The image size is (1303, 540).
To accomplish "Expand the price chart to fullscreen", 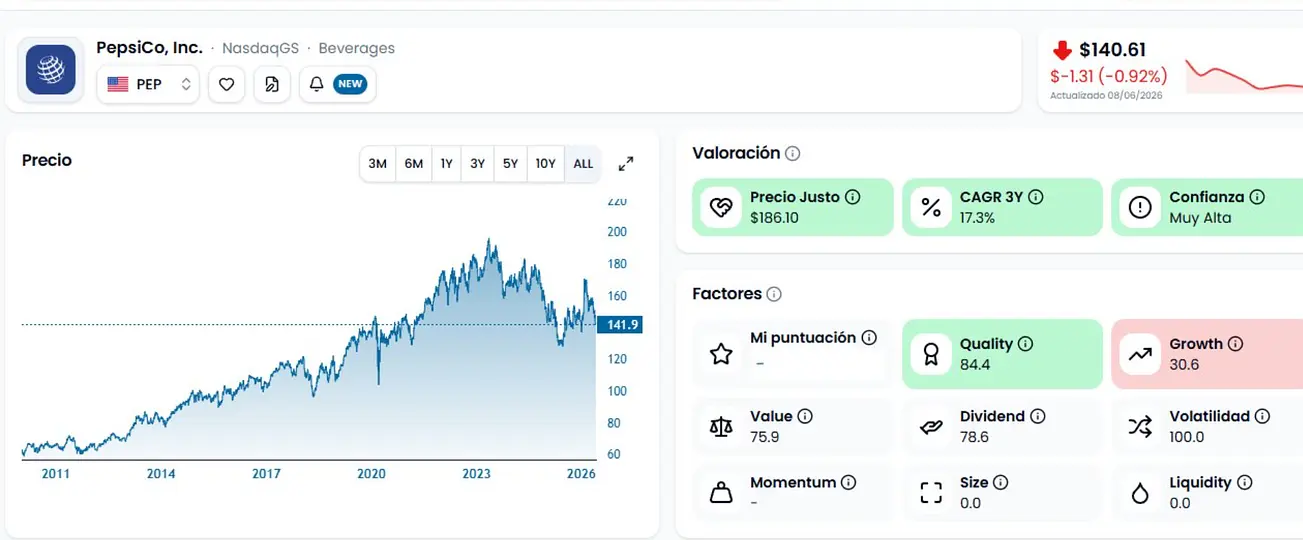I will coord(626,164).
